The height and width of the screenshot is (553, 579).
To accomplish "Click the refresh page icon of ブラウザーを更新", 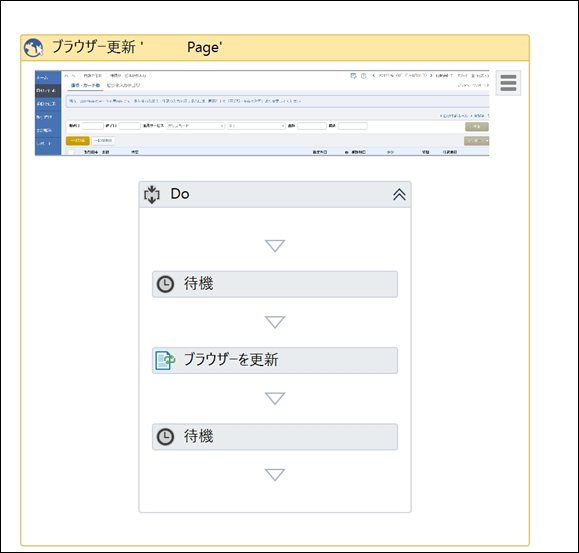I will (165, 360).
